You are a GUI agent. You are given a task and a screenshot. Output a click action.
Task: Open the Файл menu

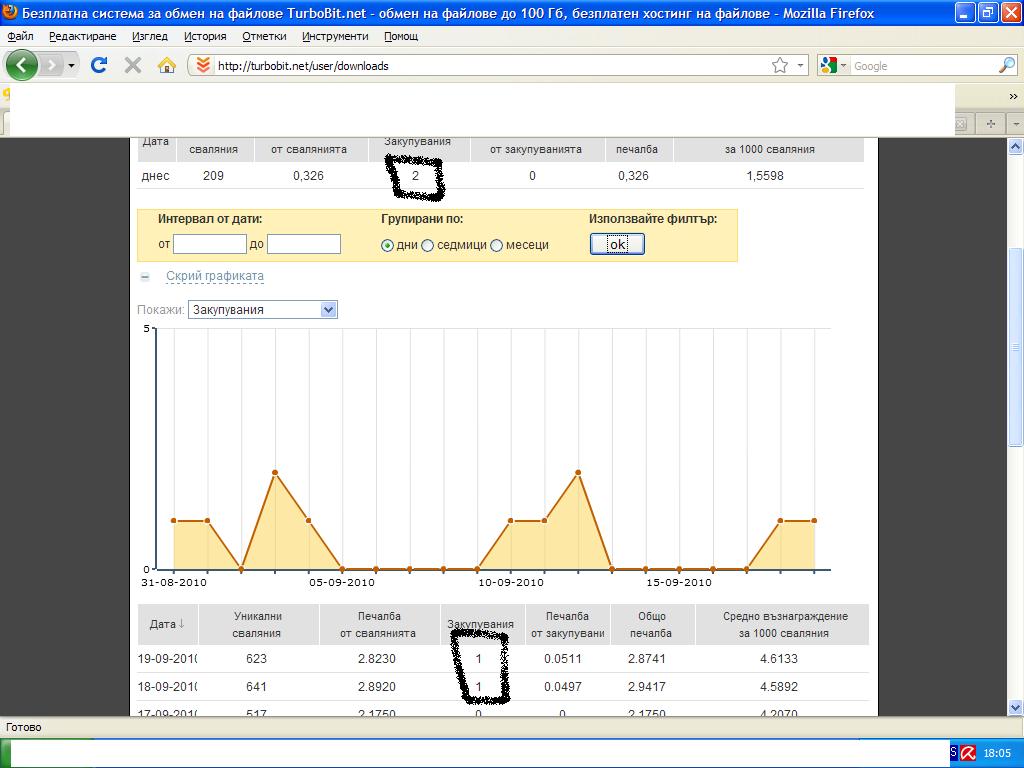pos(20,36)
